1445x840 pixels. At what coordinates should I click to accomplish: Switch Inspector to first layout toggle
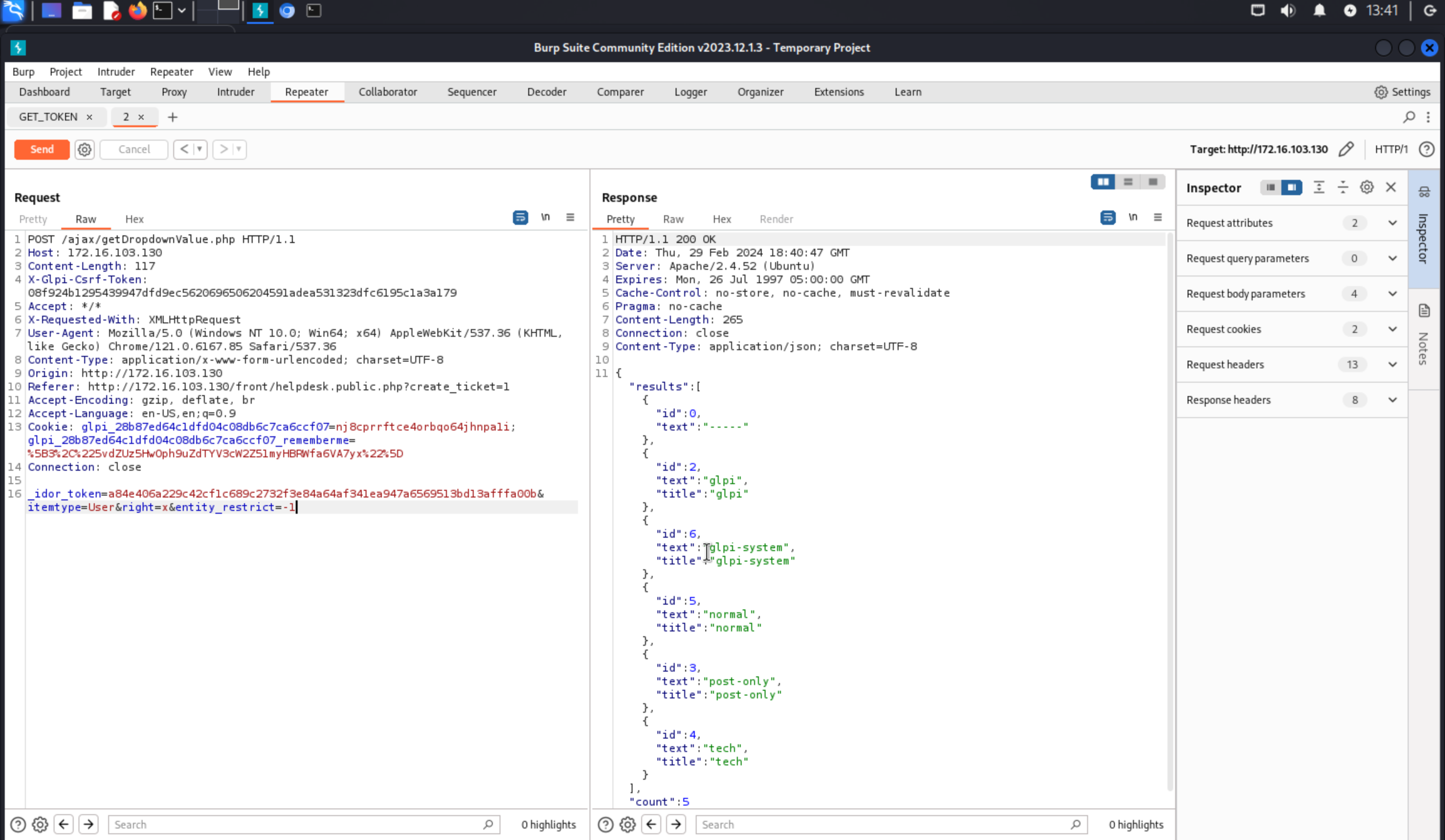1271,187
